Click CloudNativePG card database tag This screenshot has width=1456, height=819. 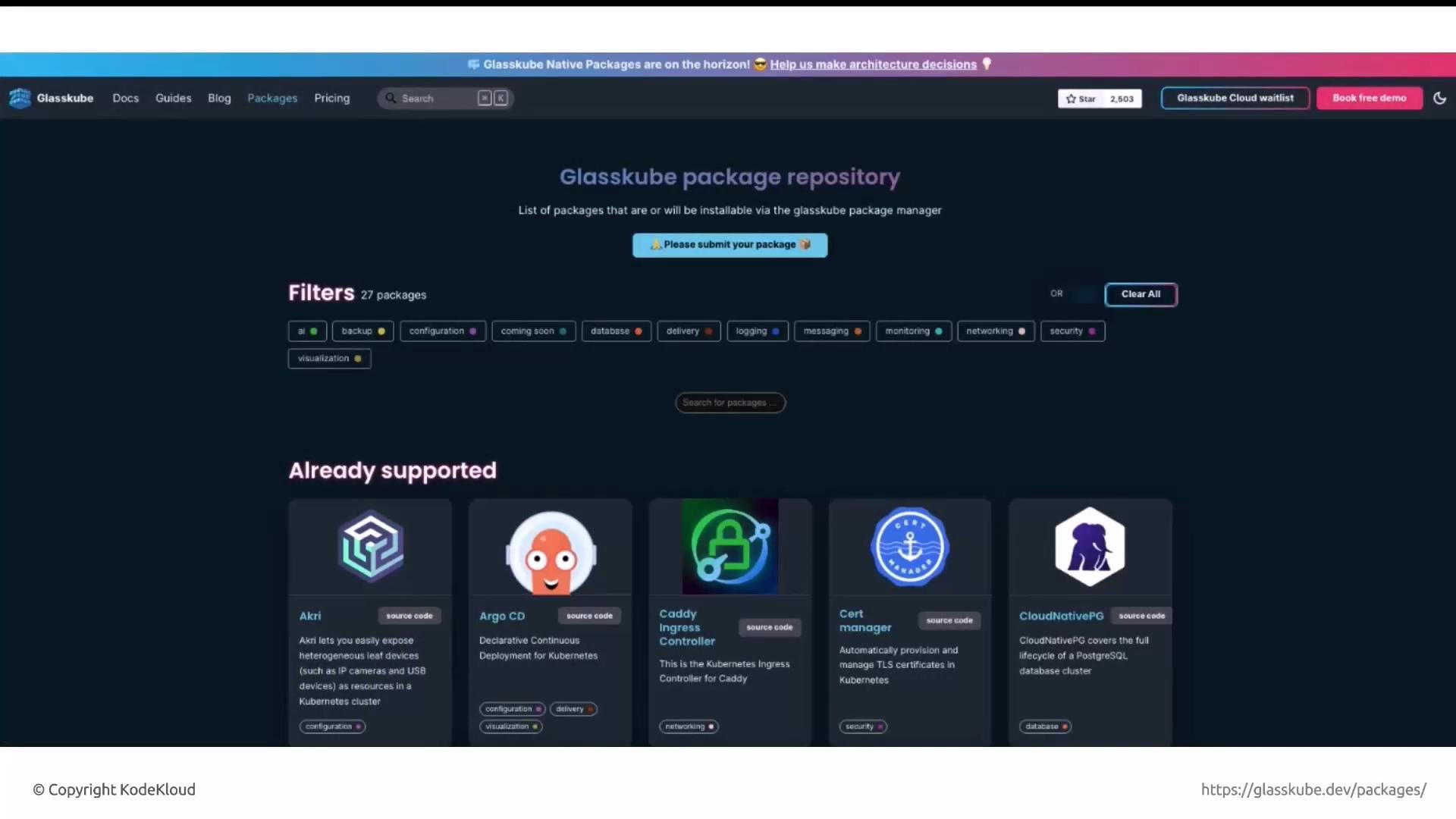(x=1045, y=726)
